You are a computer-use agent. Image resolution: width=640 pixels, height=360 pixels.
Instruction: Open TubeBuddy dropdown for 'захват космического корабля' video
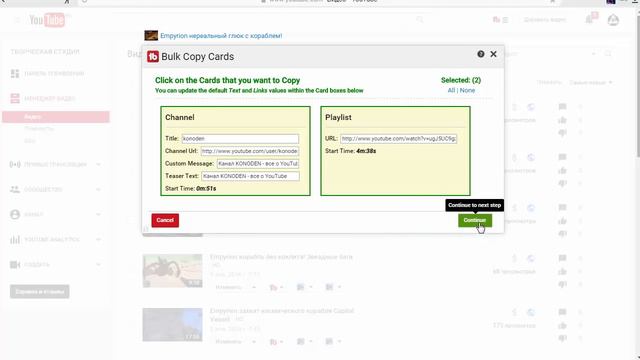[276, 342]
